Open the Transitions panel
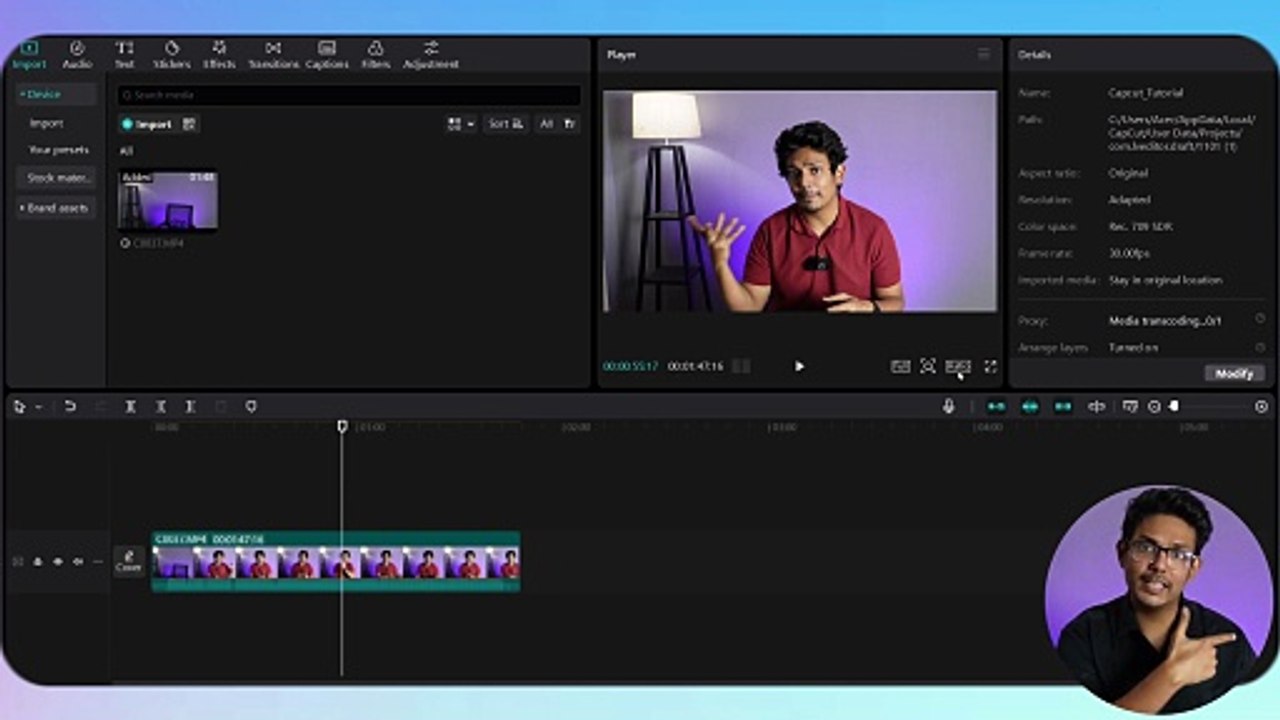This screenshot has width=1280, height=720. tap(273, 55)
